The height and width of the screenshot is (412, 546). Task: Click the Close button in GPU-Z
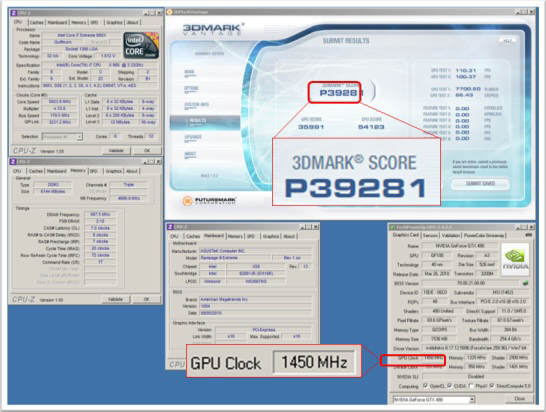pos(520,399)
